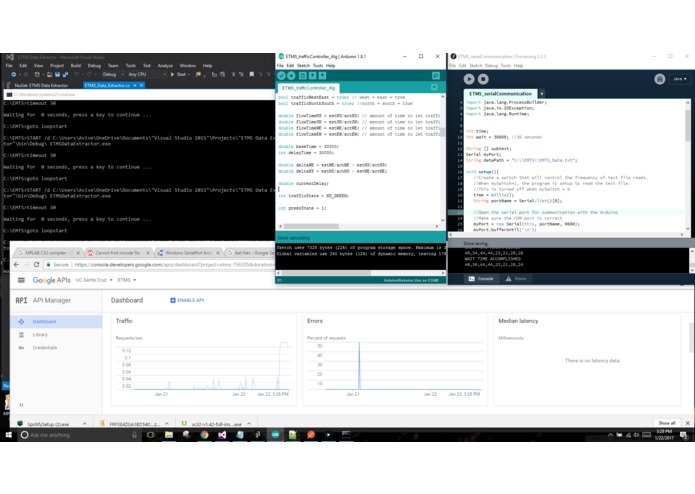Click the Arduino New sketch icon
This screenshot has width=695, height=494.
click(x=303, y=76)
